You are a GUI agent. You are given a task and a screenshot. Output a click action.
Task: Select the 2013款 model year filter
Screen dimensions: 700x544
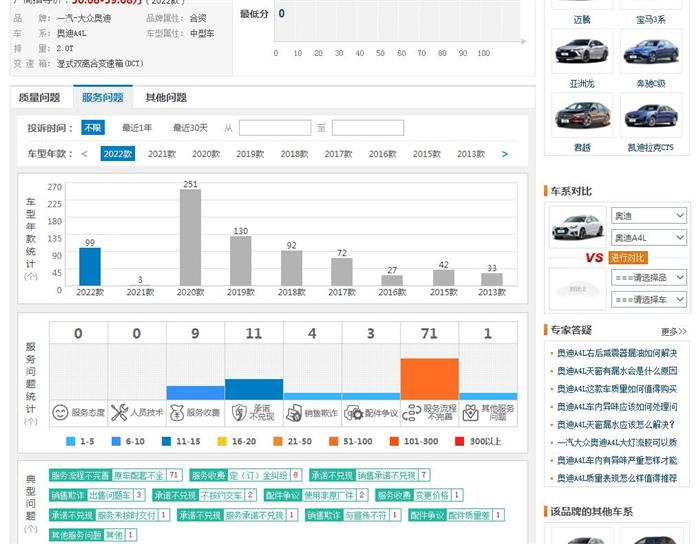(x=471, y=154)
